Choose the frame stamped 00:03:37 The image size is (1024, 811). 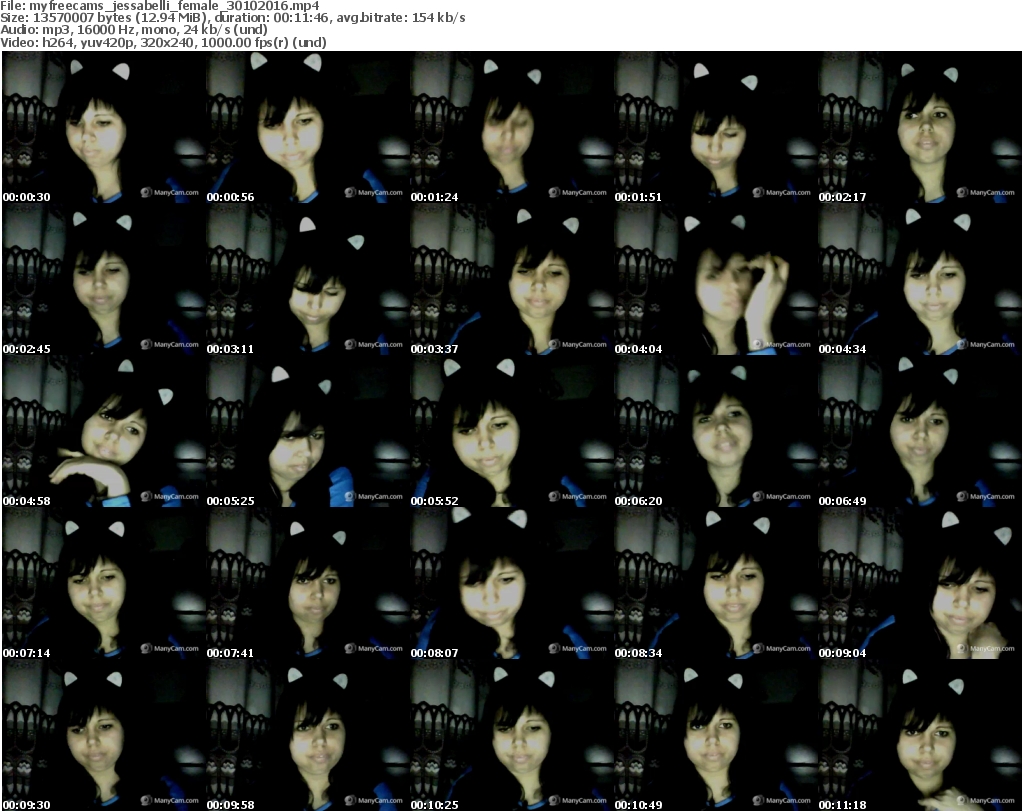(x=511, y=279)
